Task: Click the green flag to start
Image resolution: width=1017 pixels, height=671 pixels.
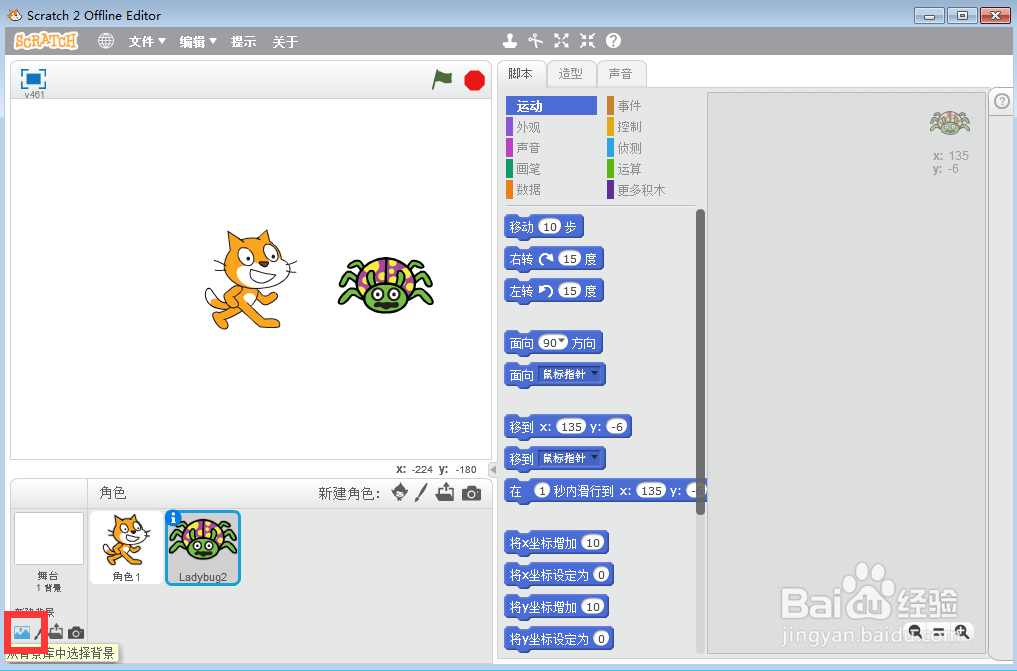Action: pos(442,80)
